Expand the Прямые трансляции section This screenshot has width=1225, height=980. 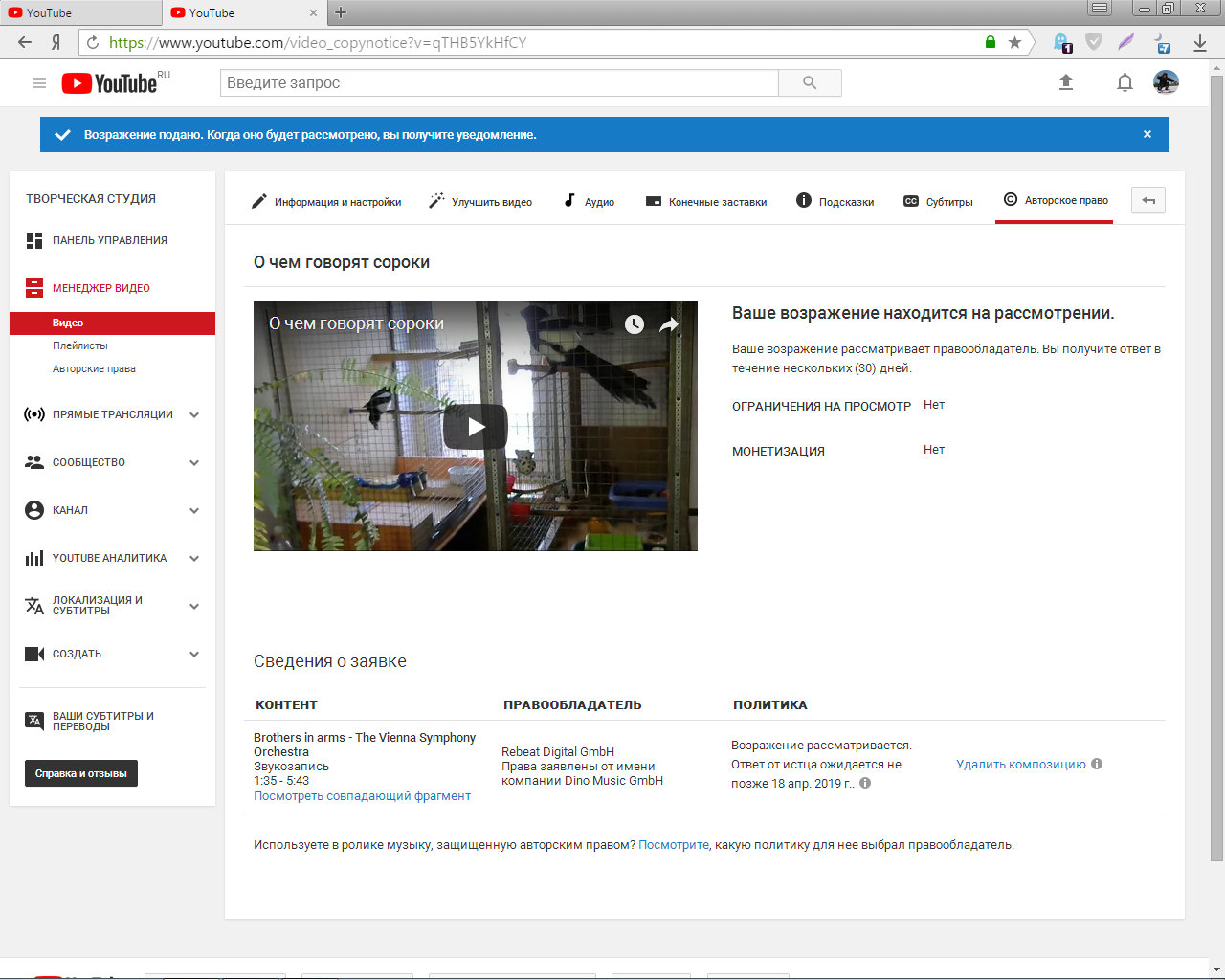click(194, 414)
